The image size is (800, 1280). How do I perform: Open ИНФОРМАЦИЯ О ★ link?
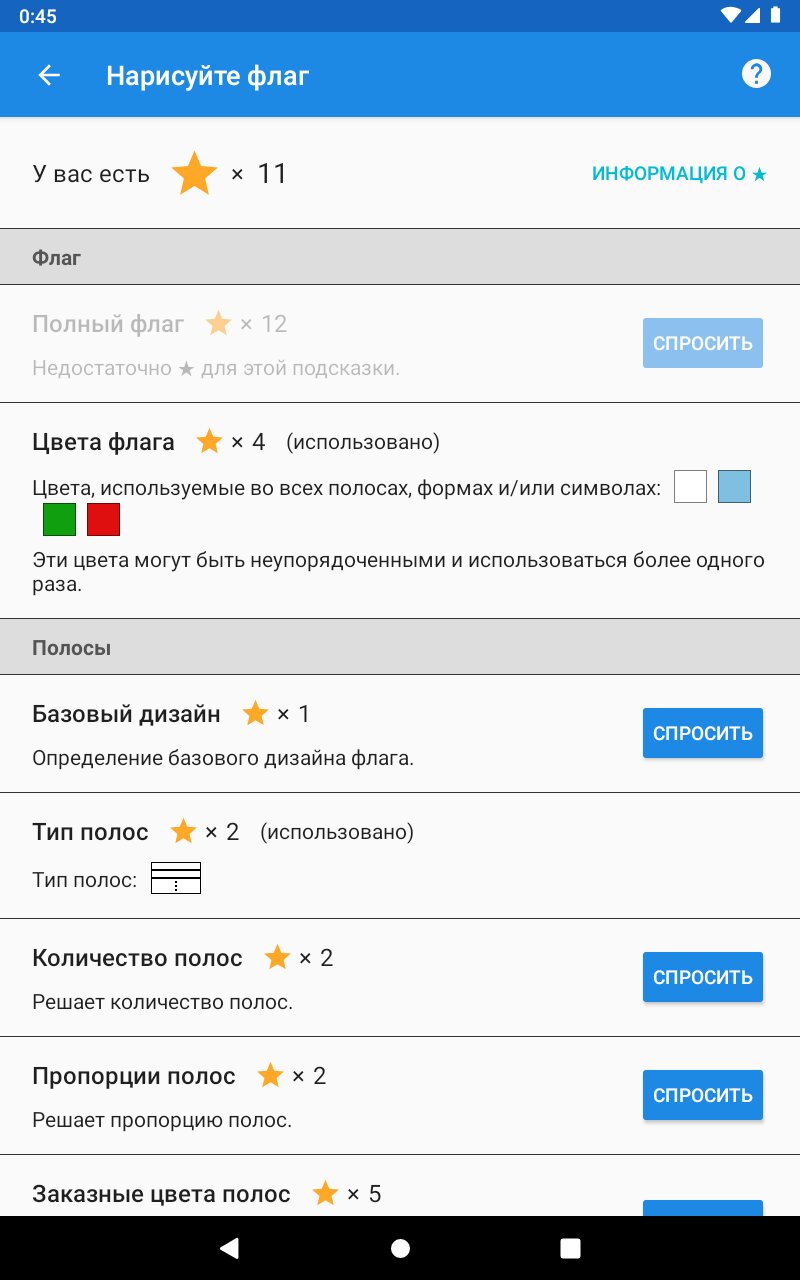[x=679, y=174]
